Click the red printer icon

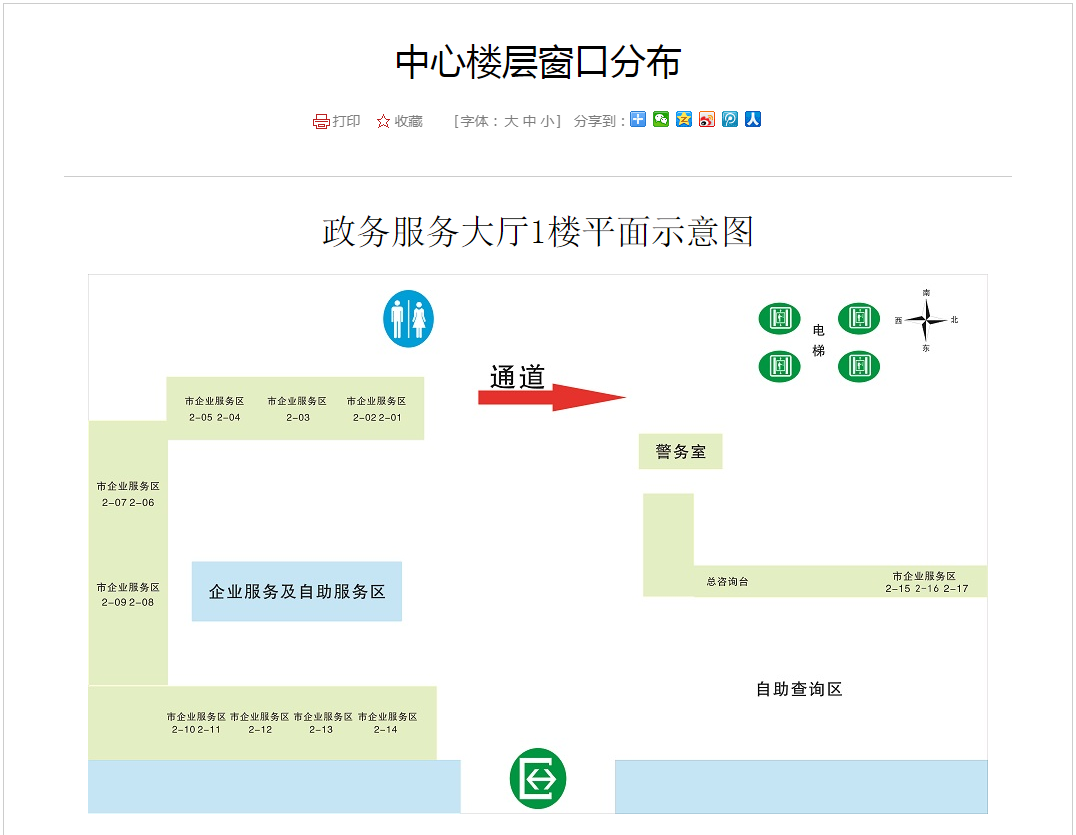pos(320,121)
